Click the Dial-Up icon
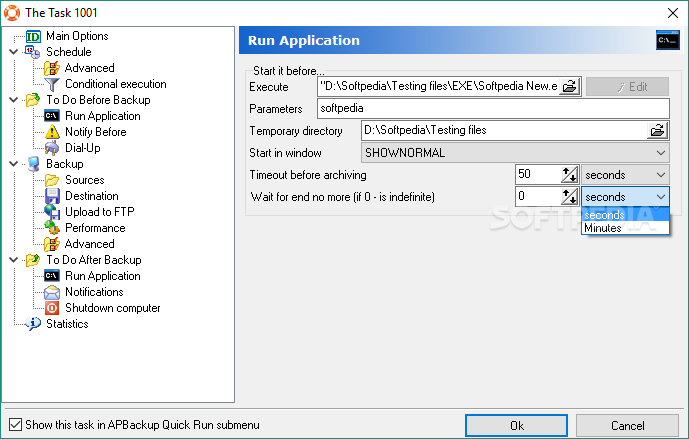 tap(52, 148)
